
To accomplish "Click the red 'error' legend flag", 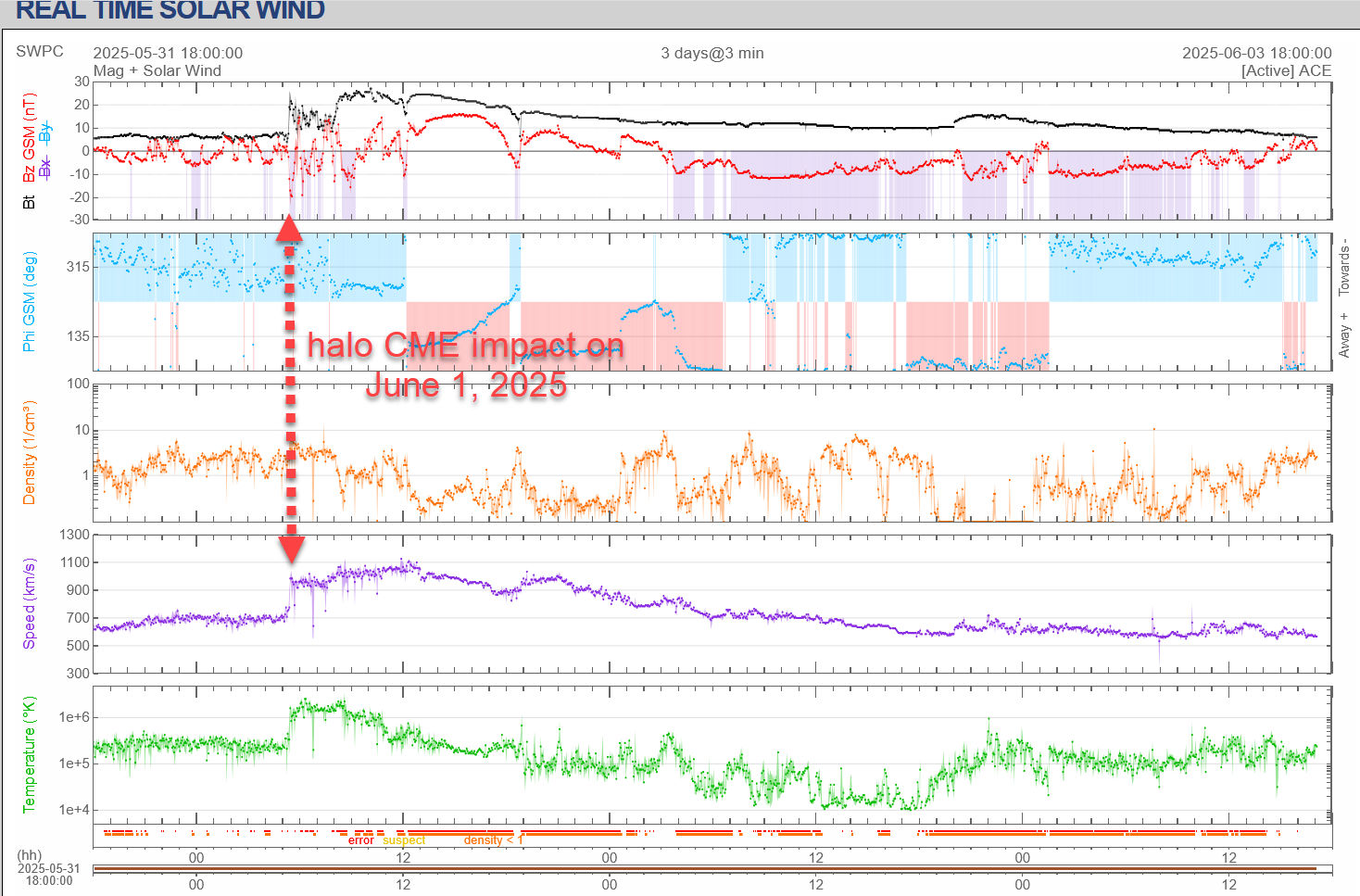I will (x=360, y=840).
